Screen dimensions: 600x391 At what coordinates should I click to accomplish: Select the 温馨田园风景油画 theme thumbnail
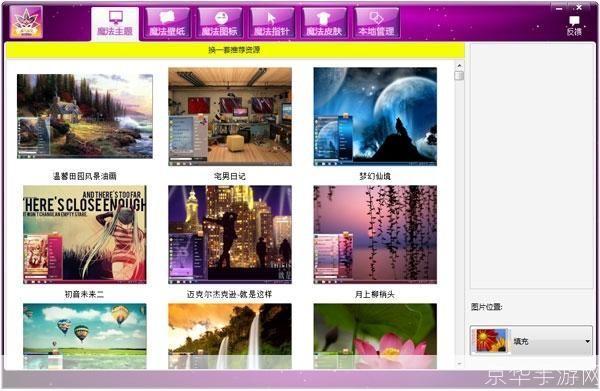tap(85, 116)
